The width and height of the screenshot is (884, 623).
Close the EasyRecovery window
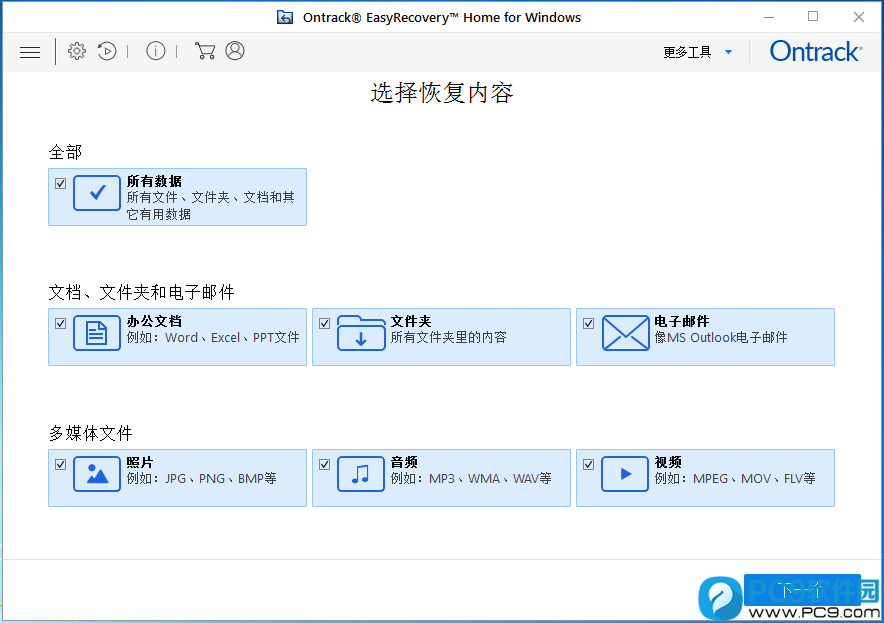pos(859,17)
